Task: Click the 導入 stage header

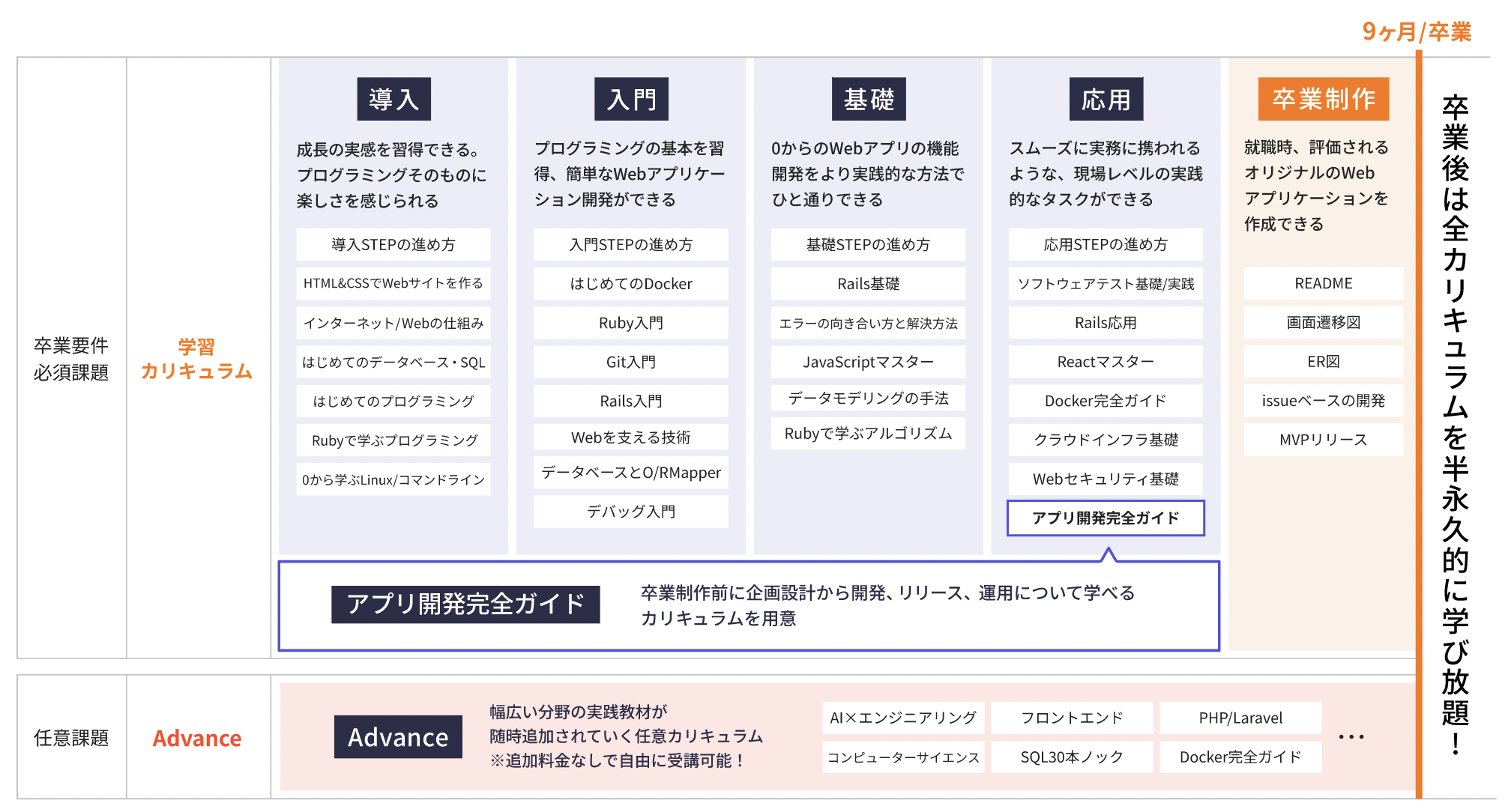Action: 393,99
